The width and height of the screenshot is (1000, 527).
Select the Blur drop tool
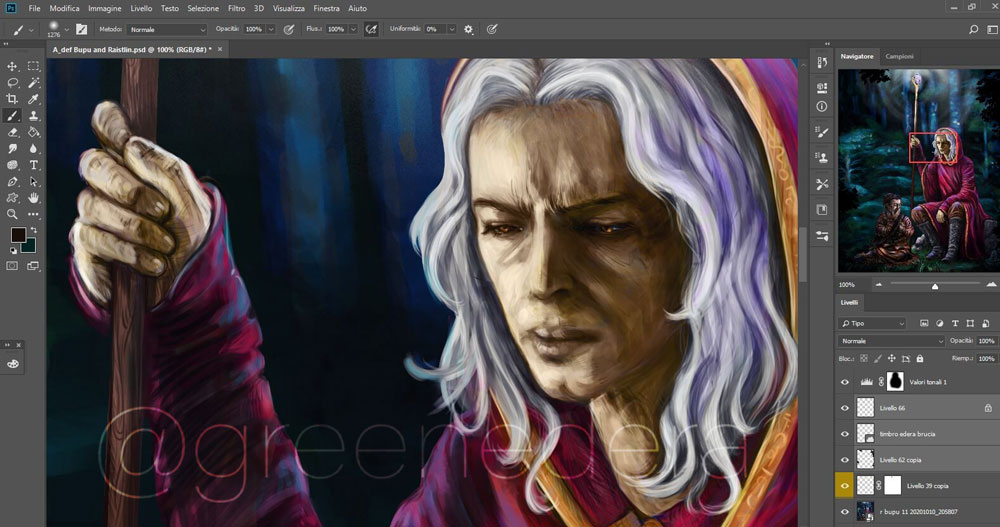point(33,149)
